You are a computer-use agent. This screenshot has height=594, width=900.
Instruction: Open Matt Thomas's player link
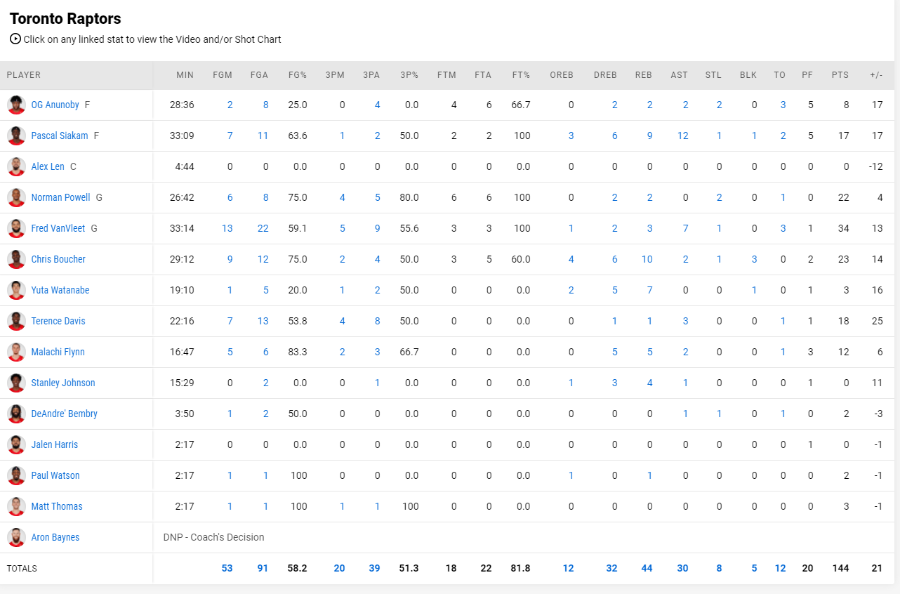[57, 507]
